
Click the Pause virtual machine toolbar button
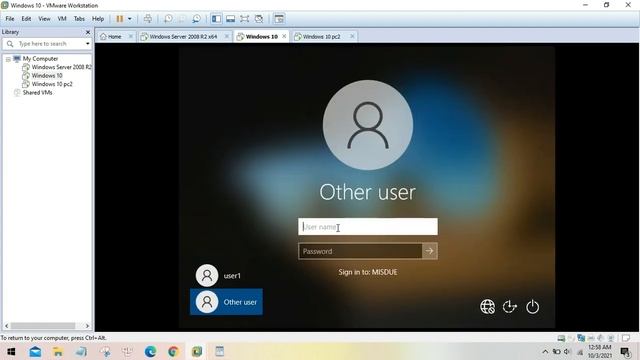point(120,19)
